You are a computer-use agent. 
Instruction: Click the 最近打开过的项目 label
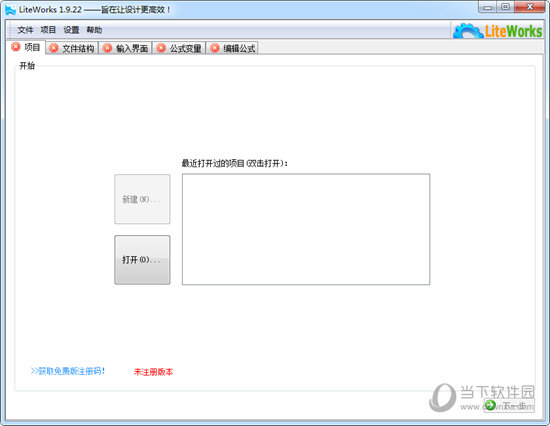(234, 163)
